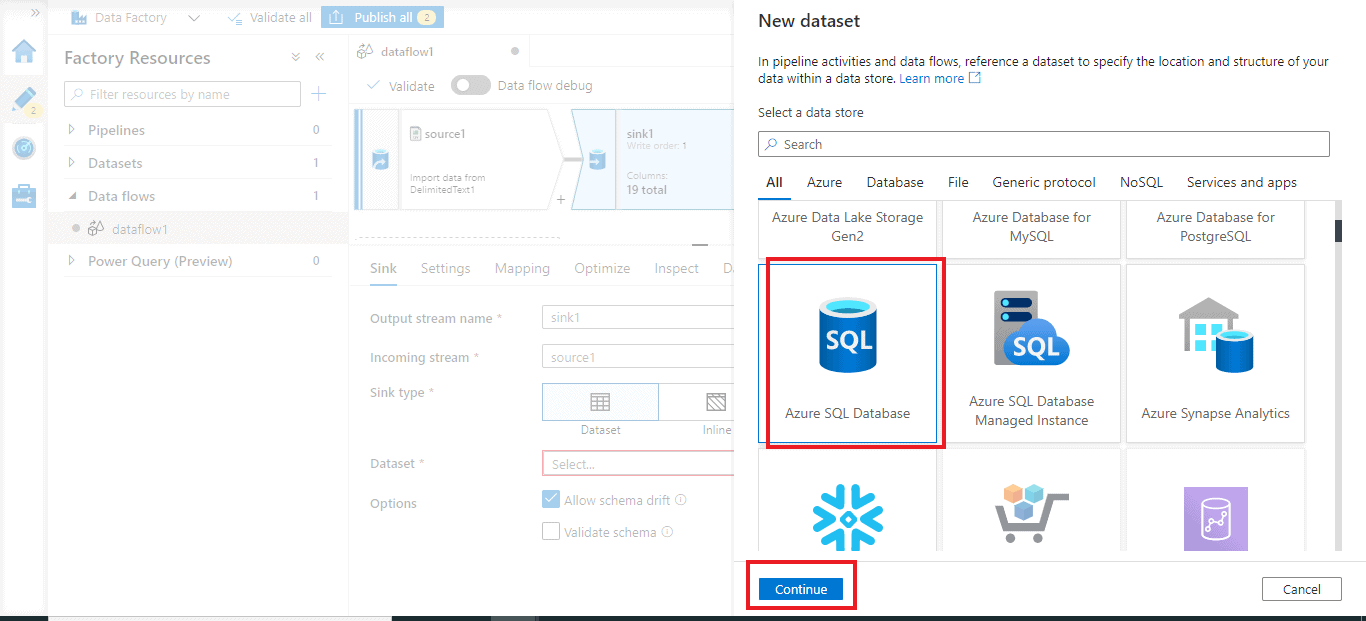Click Validate all button
This screenshot has height=621, width=1366.
(x=270, y=17)
